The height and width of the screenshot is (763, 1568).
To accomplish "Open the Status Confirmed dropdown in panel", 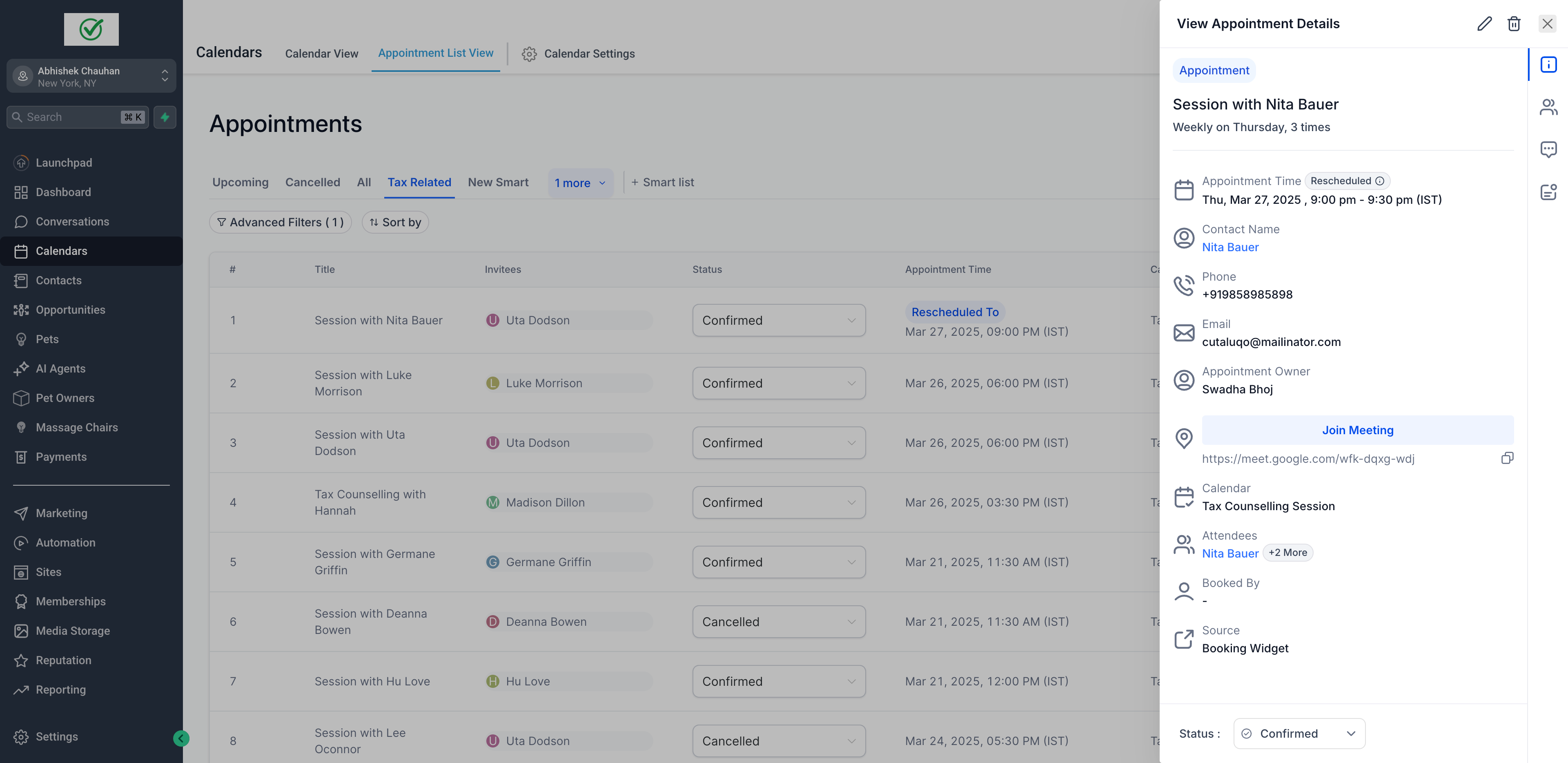I will [x=1298, y=733].
